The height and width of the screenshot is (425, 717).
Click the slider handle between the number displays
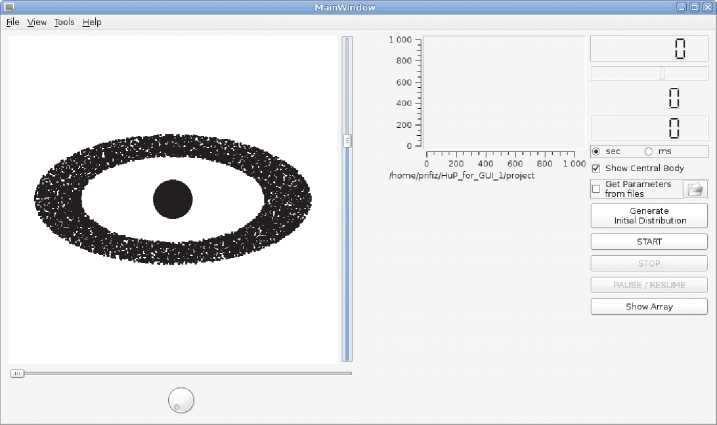click(x=661, y=73)
